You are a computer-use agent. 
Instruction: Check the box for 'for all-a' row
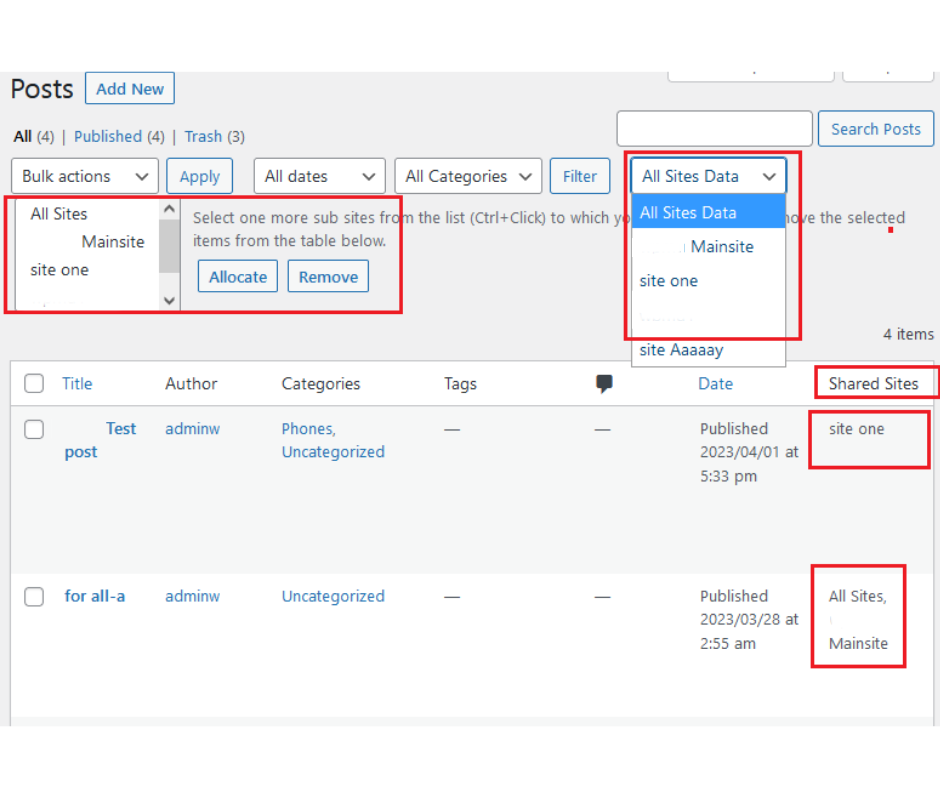point(34,597)
